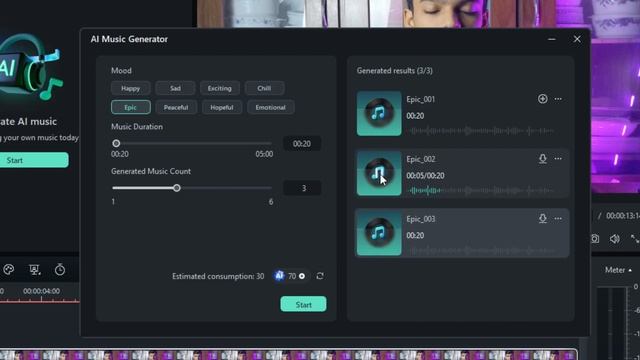This screenshot has height=360, width=640.
Task: Click the Generated results (3/3) heading
Action: (394, 71)
